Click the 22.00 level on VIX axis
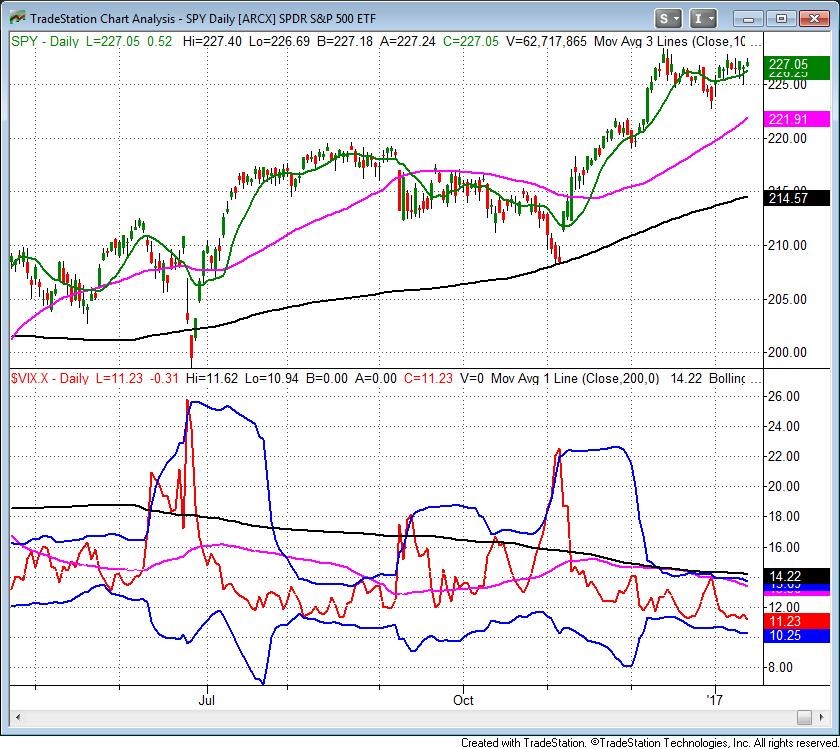Image resolution: width=840 pixels, height=749 pixels. click(x=783, y=456)
